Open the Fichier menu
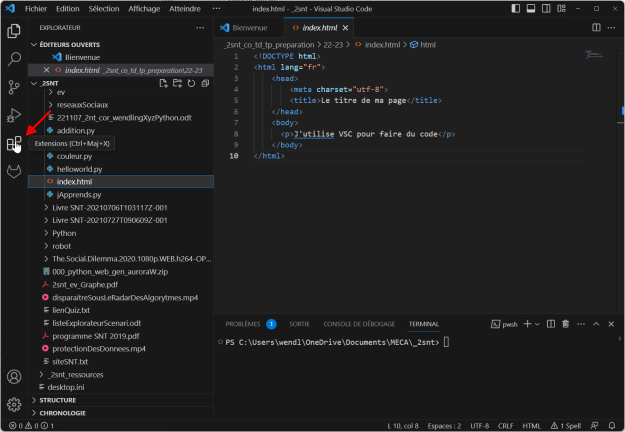Viewport: 625px width, 432px height. pos(36,9)
